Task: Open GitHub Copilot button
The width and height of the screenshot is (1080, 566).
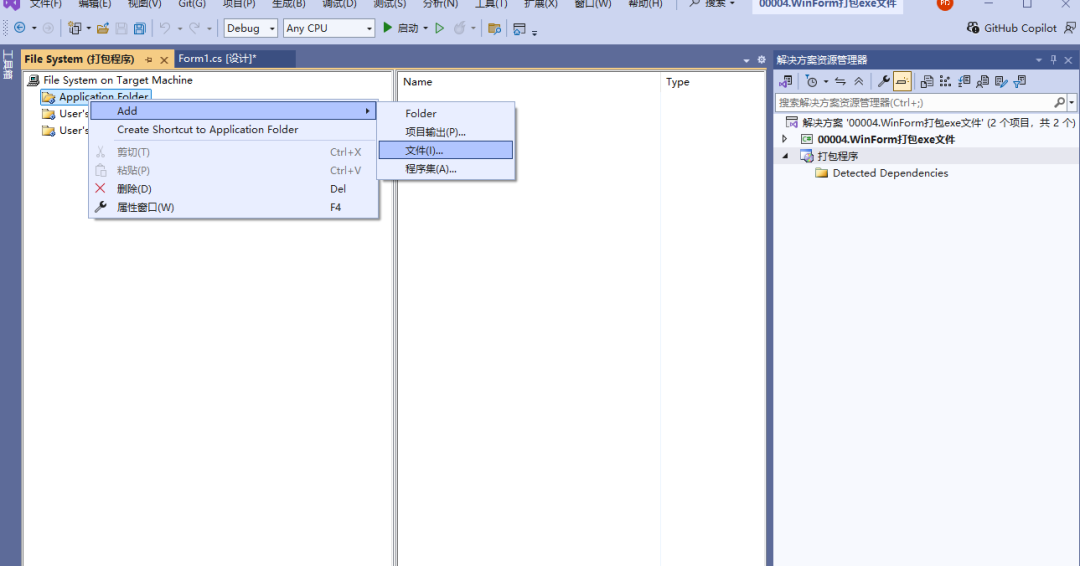Action: [1011, 28]
